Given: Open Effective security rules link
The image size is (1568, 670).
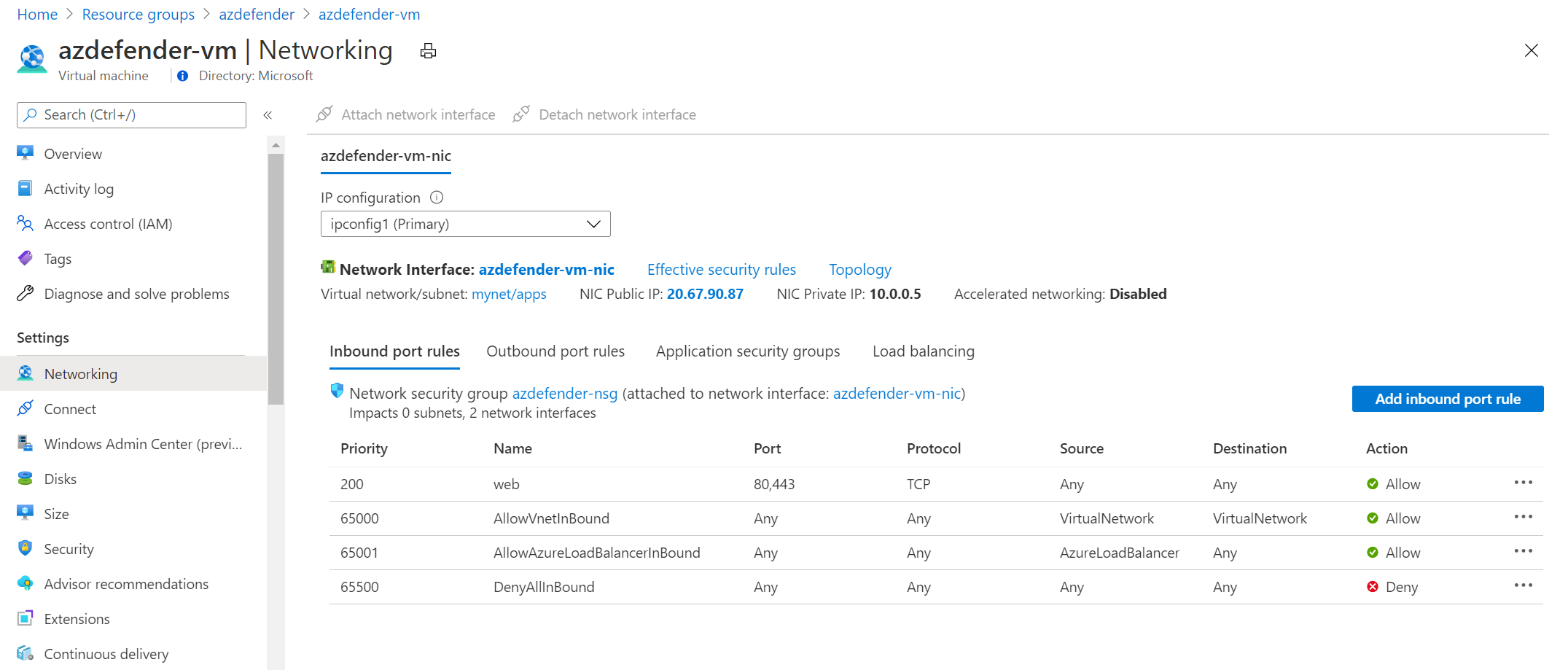Looking at the screenshot, I should (721, 270).
